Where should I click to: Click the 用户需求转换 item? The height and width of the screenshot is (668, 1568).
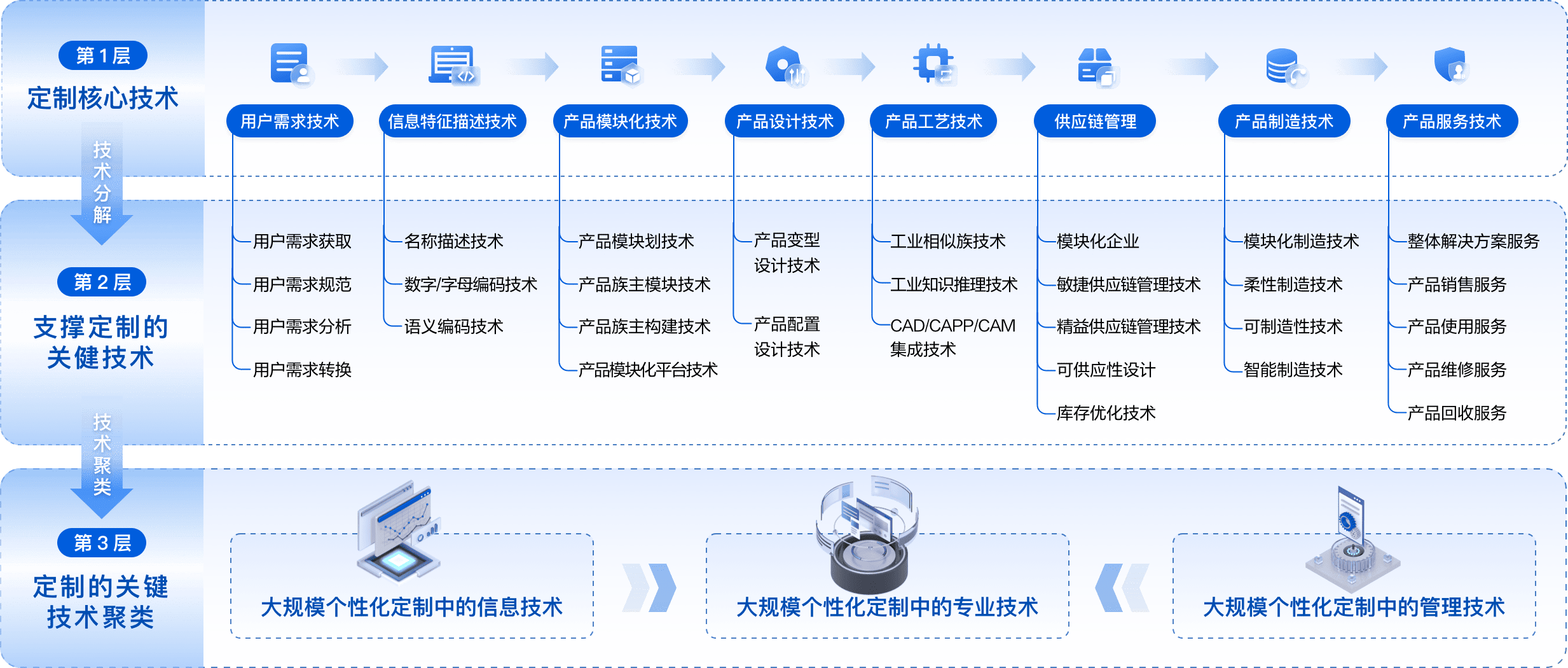pos(302,370)
